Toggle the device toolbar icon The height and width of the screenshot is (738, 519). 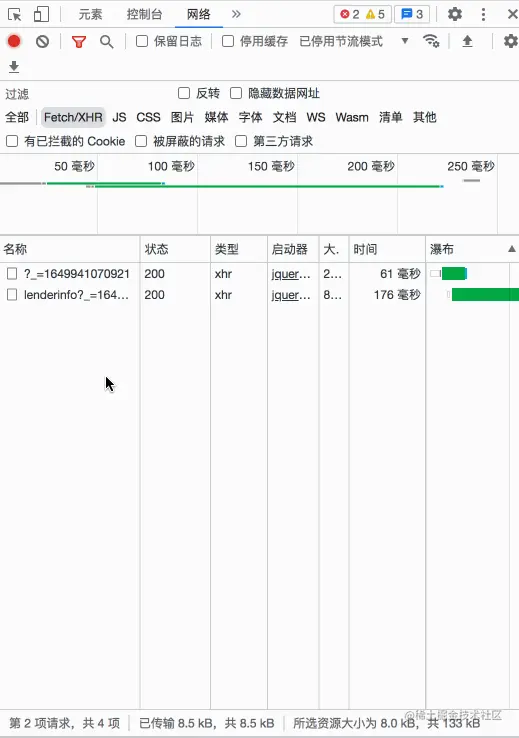pyautogui.click(x=41, y=14)
